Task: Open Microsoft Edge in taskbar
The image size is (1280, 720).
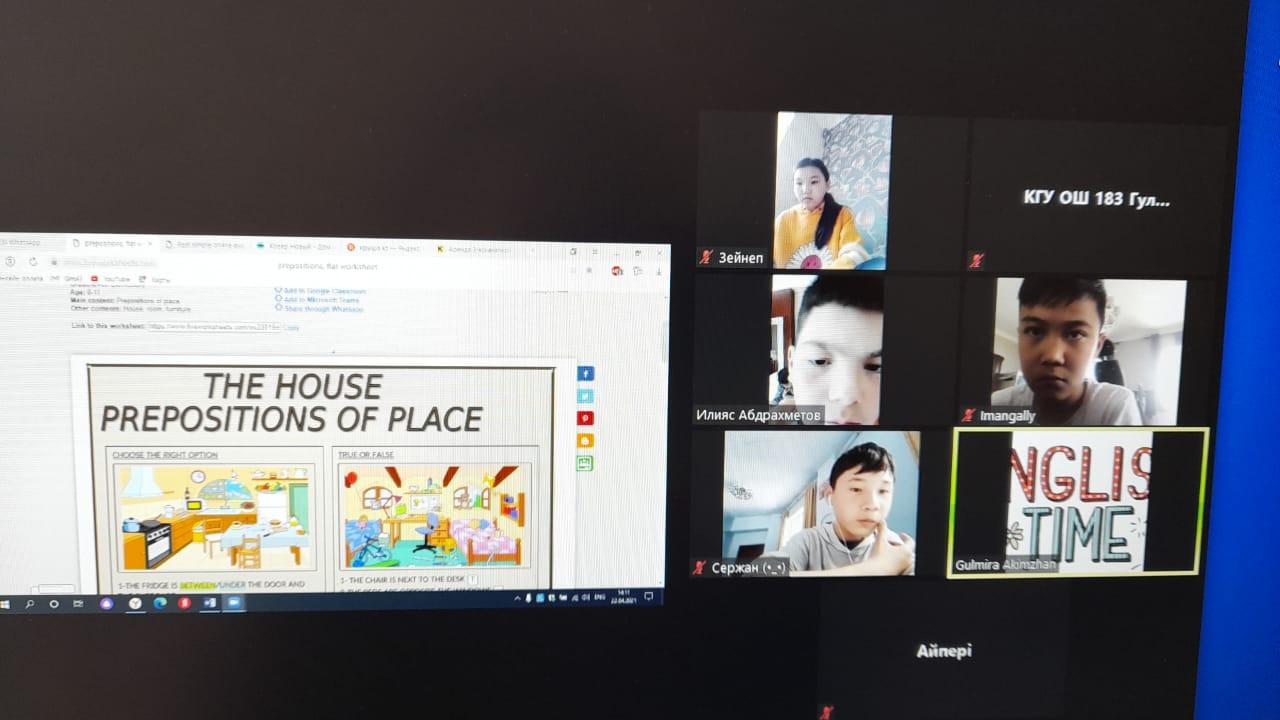Action: coord(160,603)
